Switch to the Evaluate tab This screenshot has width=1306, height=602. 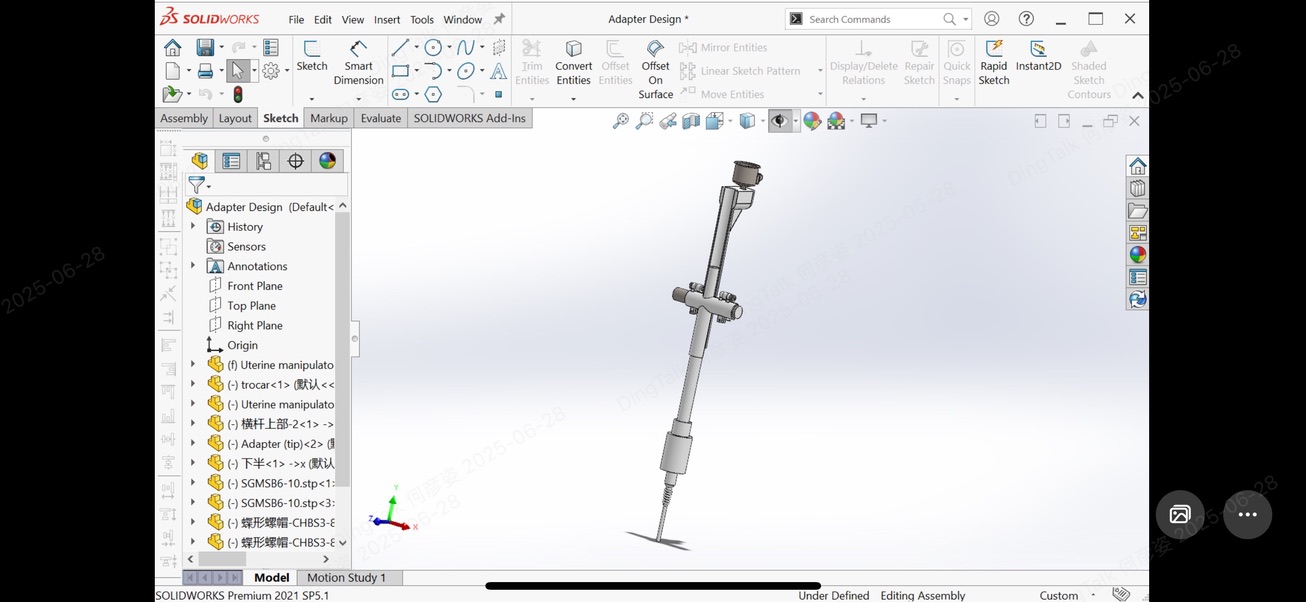click(x=380, y=118)
